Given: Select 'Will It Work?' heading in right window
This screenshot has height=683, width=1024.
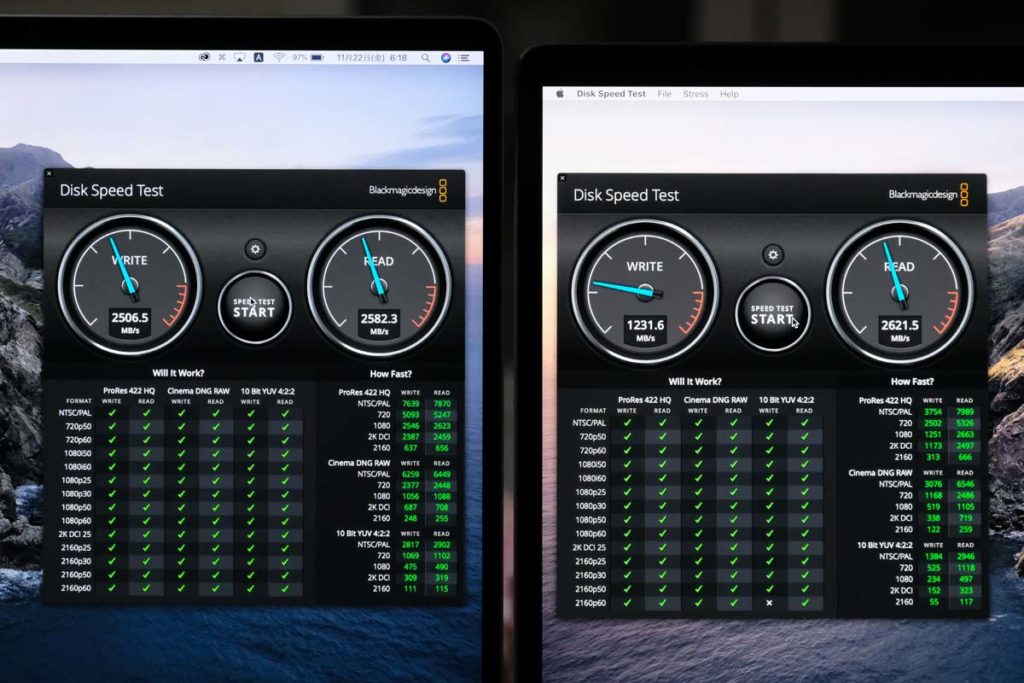Looking at the screenshot, I should [695, 381].
